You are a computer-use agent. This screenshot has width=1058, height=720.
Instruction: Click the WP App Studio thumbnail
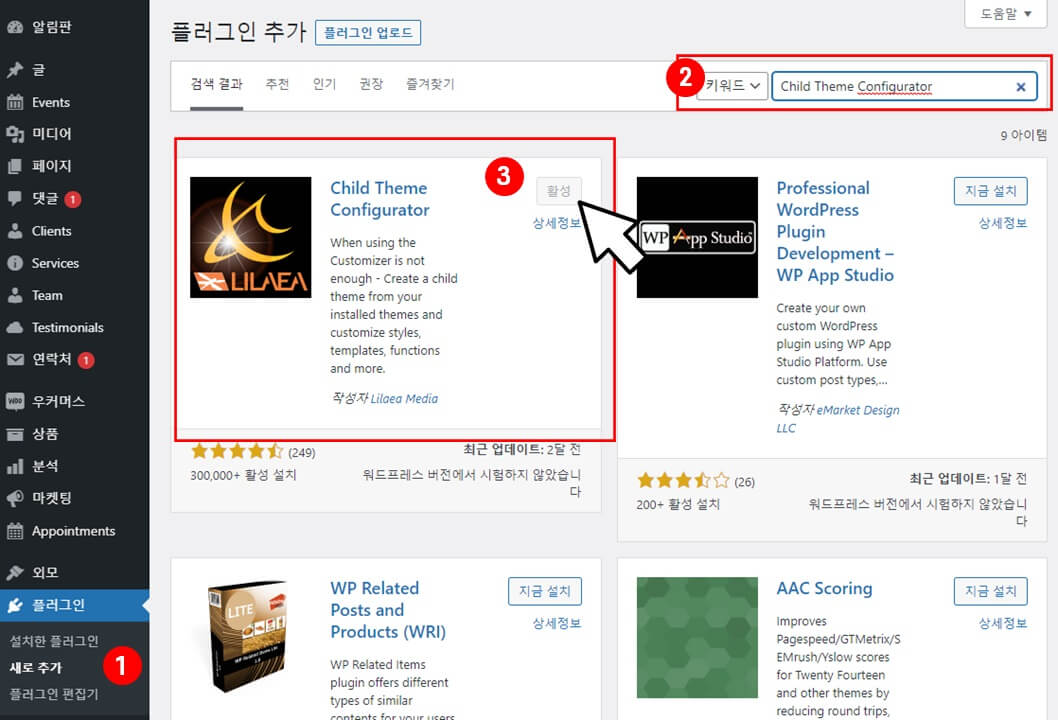pyautogui.click(x=697, y=238)
